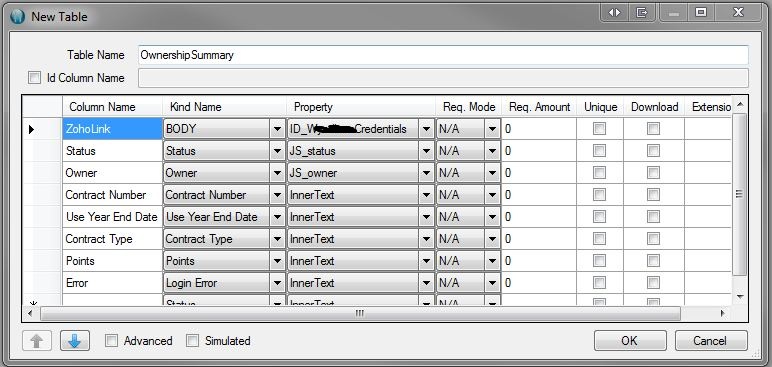Select the Points column name cell
772x367 pixels.
click(113, 261)
